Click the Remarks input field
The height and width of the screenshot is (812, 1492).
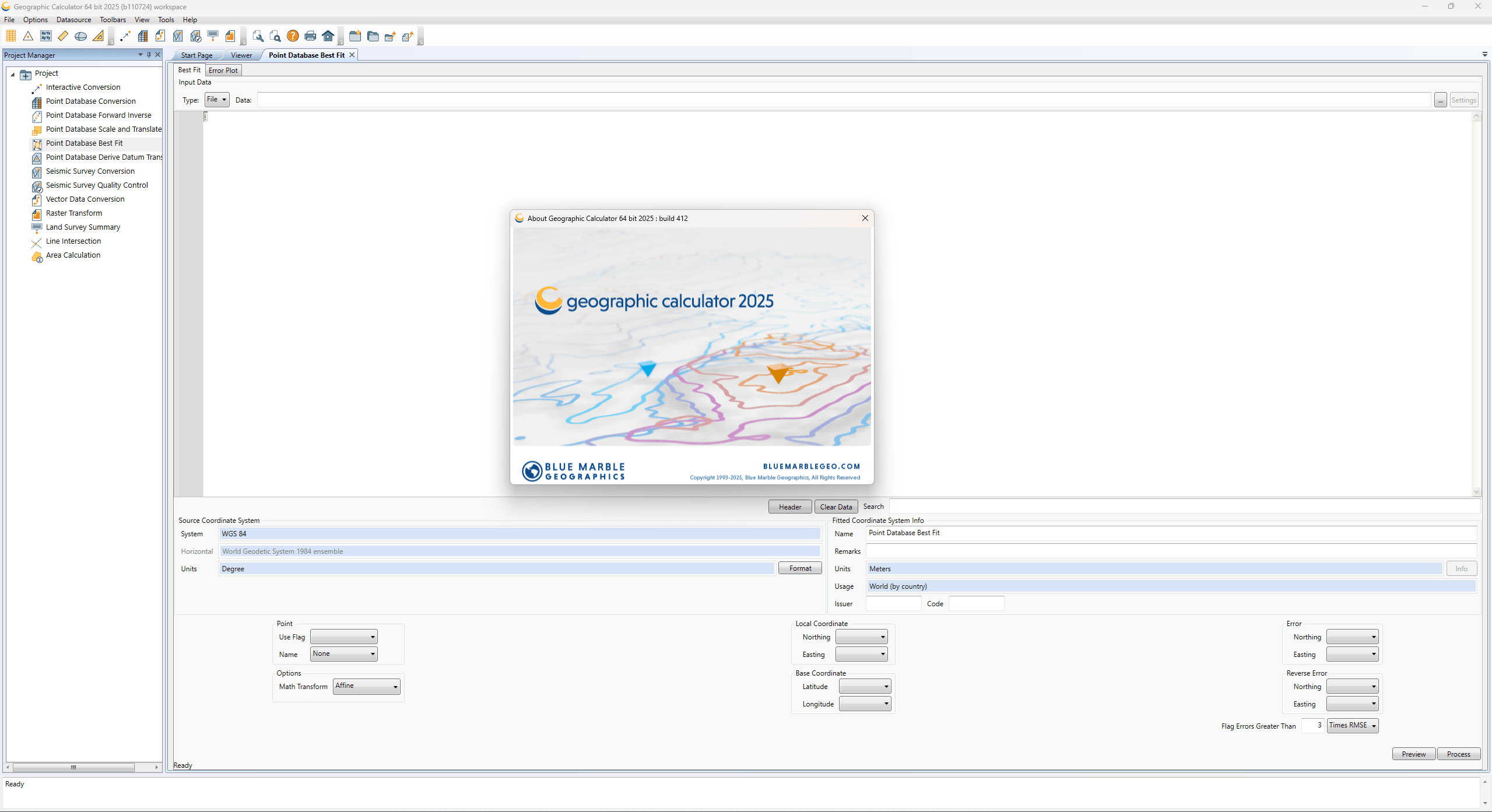1171,551
